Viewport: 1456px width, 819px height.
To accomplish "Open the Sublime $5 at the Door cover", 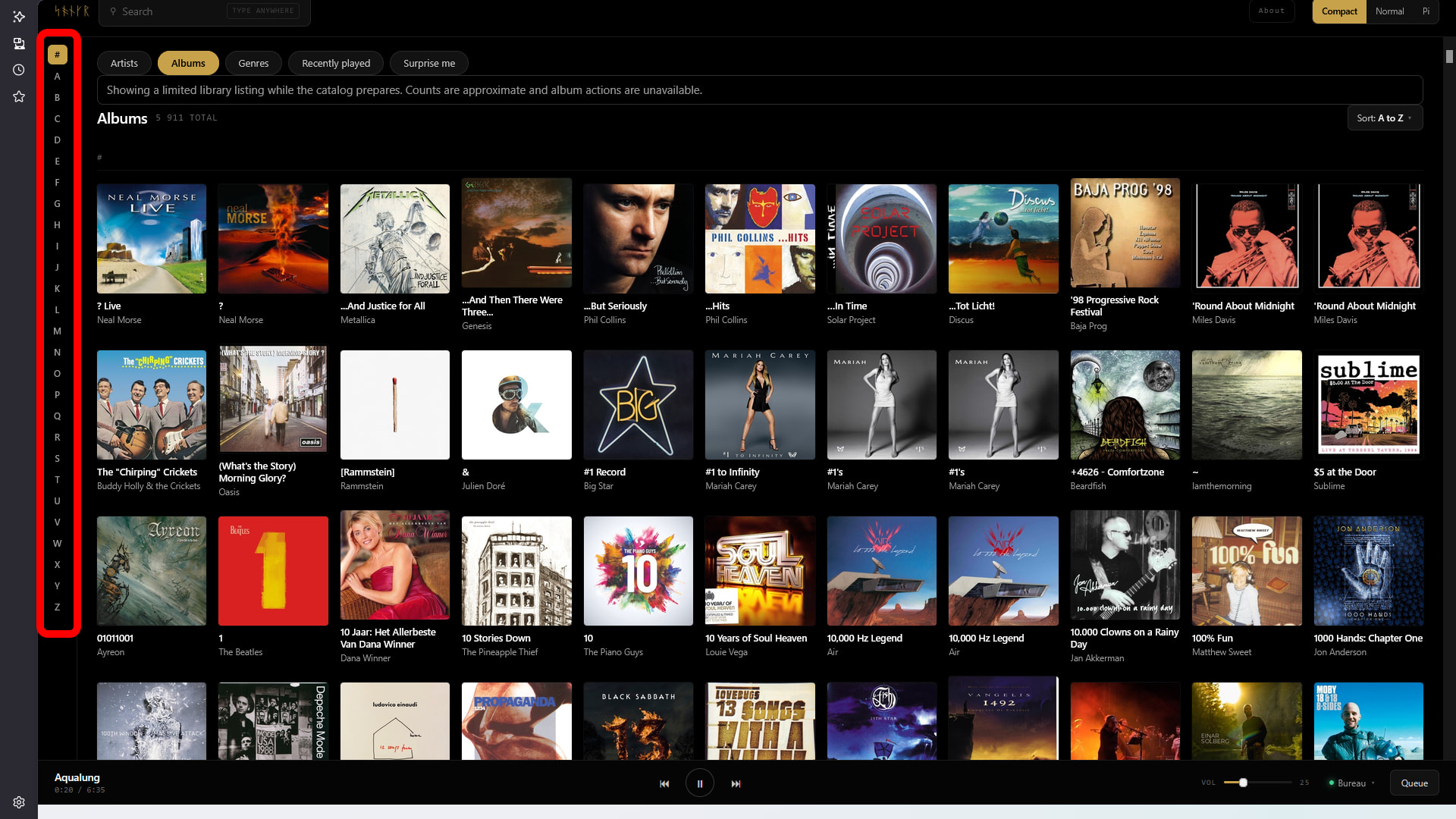I will (1369, 405).
